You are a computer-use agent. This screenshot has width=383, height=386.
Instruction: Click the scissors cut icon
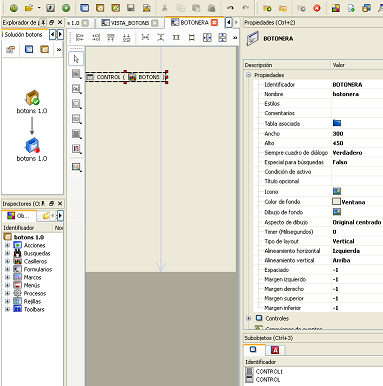165,8
